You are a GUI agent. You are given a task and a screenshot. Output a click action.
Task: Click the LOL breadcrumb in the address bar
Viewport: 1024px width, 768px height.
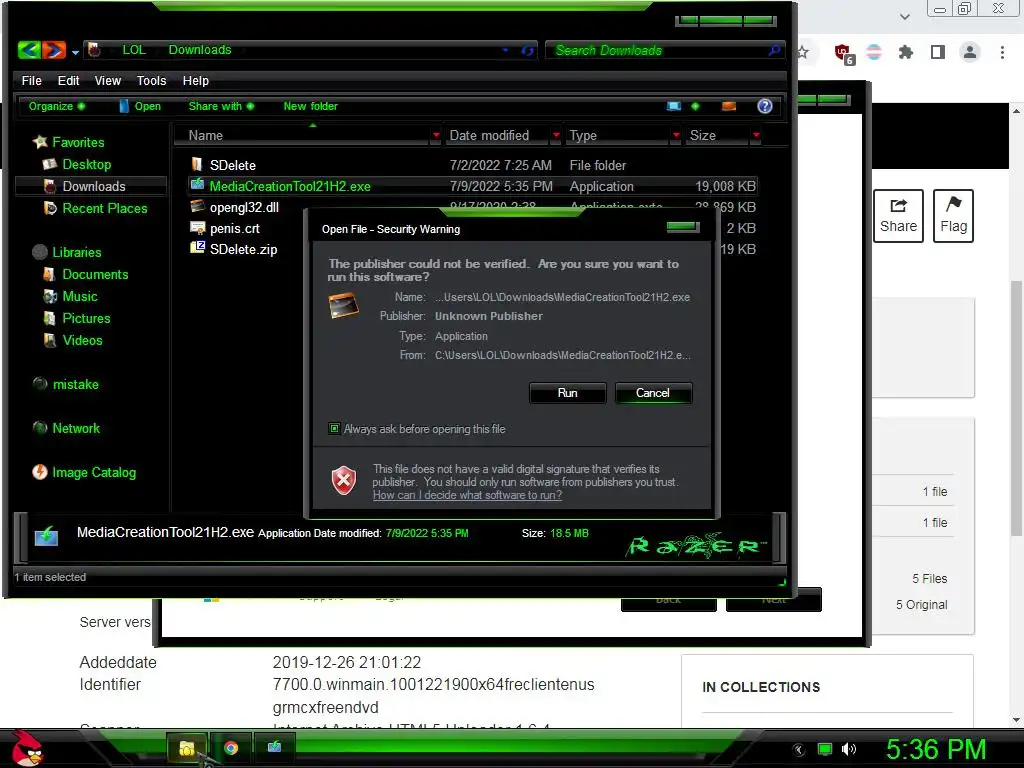pos(134,50)
